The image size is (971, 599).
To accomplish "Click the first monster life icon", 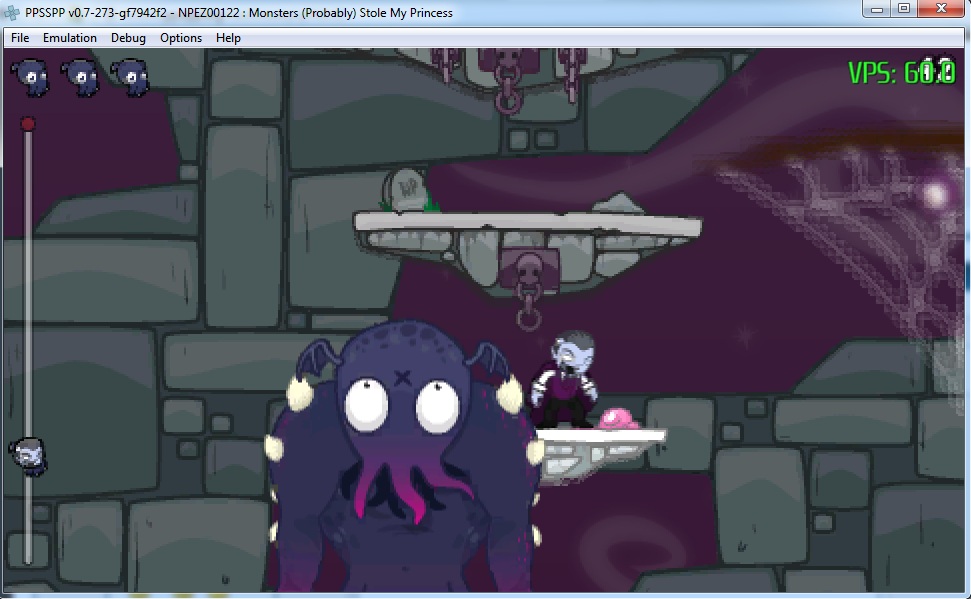I will pos(29,77).
